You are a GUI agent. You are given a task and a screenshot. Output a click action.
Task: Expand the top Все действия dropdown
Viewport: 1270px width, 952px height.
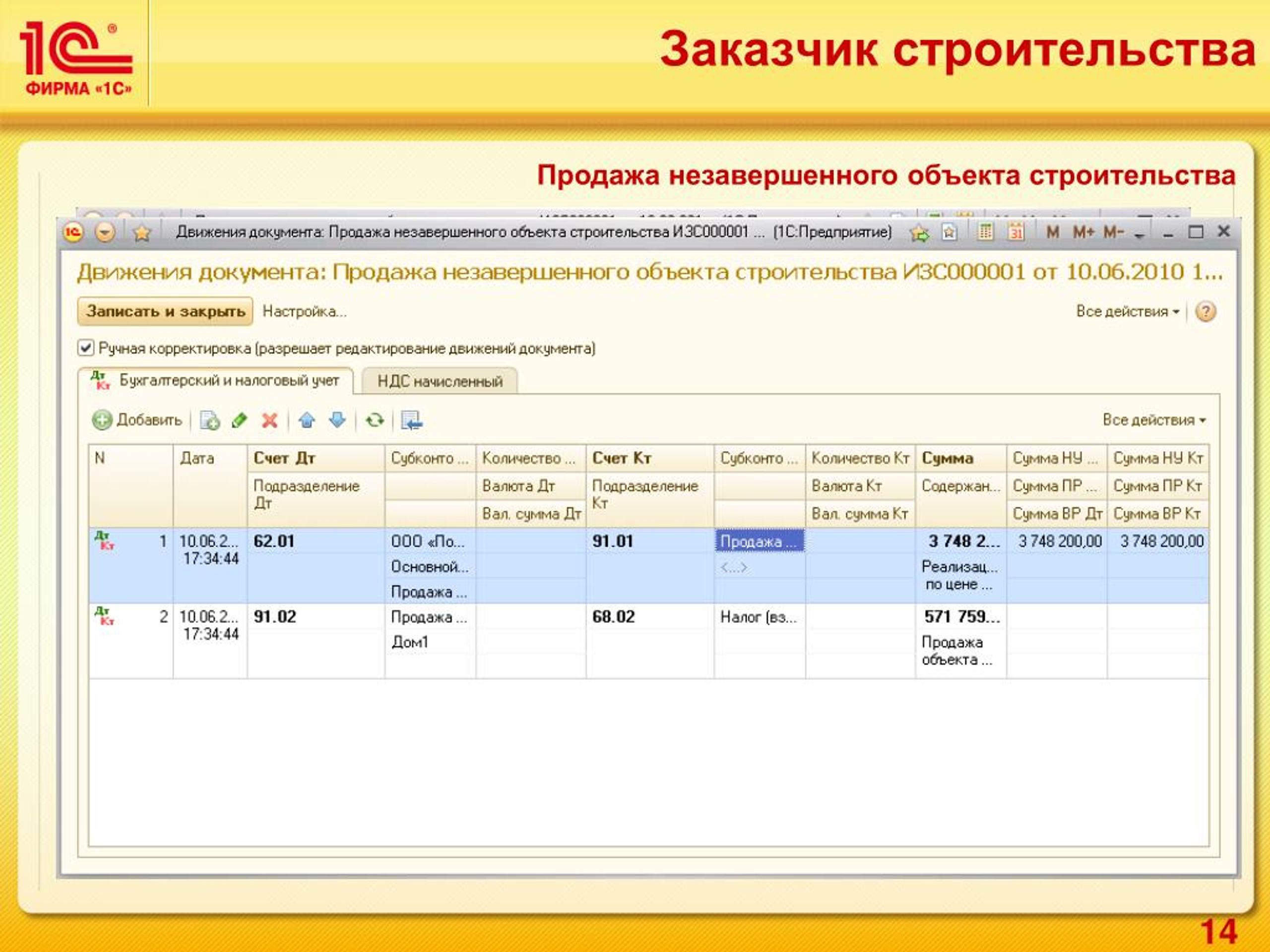1127,311
